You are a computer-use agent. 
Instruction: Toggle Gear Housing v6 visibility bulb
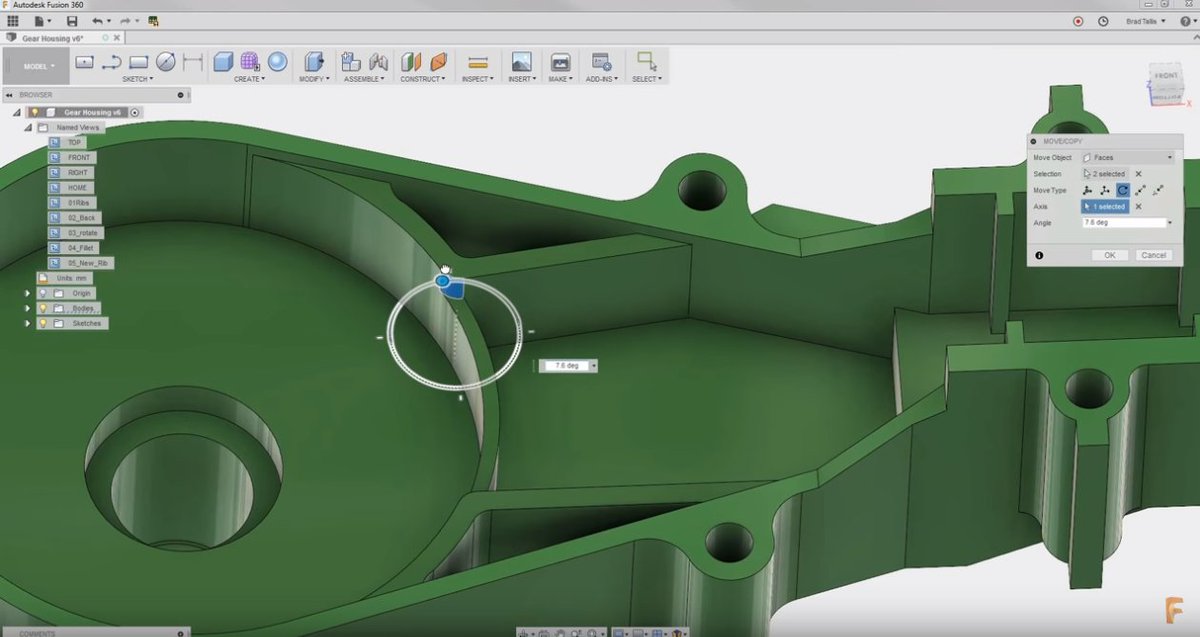[x=34, y=113]
